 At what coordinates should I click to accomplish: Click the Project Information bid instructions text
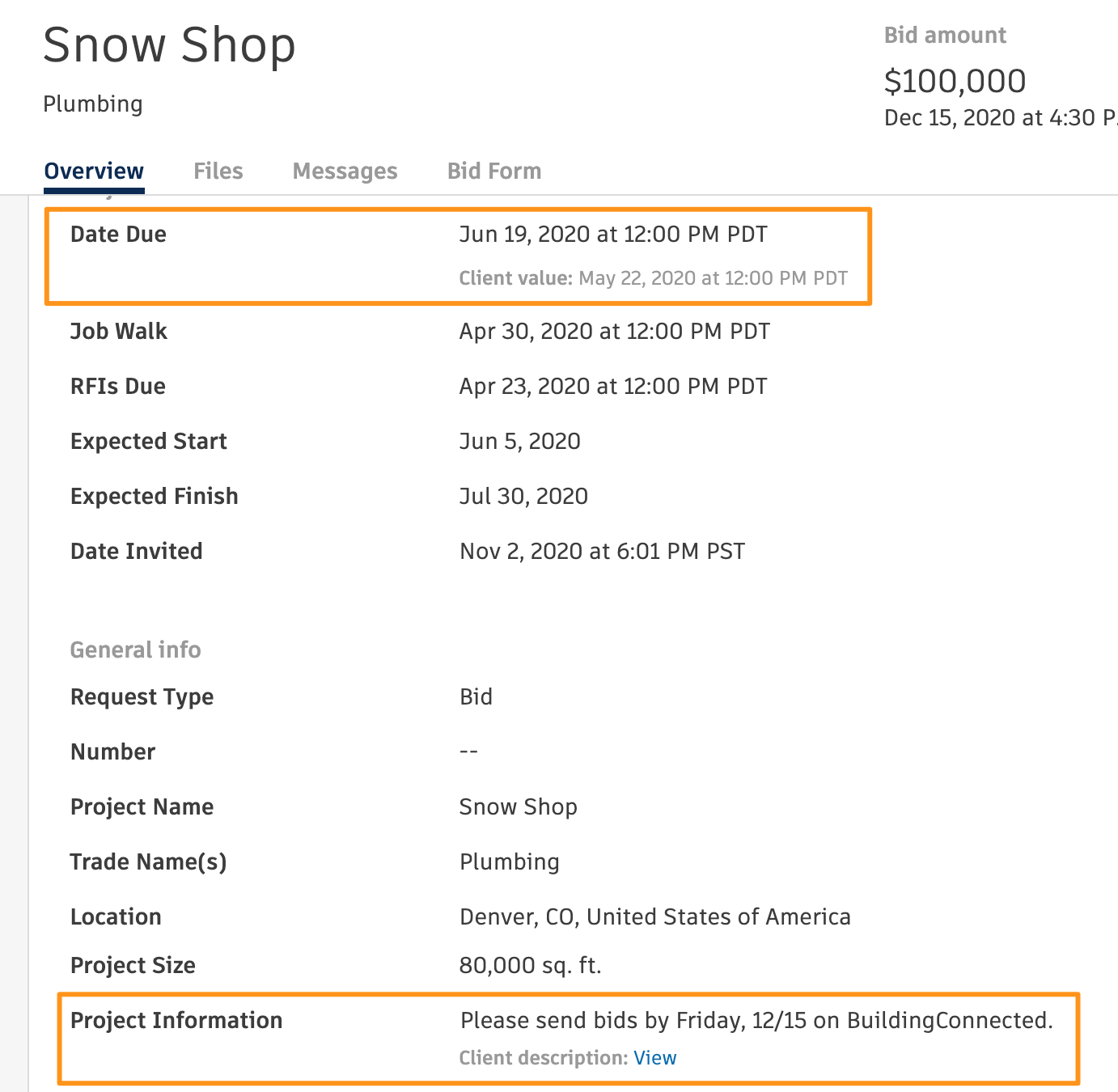[756, 1021]
